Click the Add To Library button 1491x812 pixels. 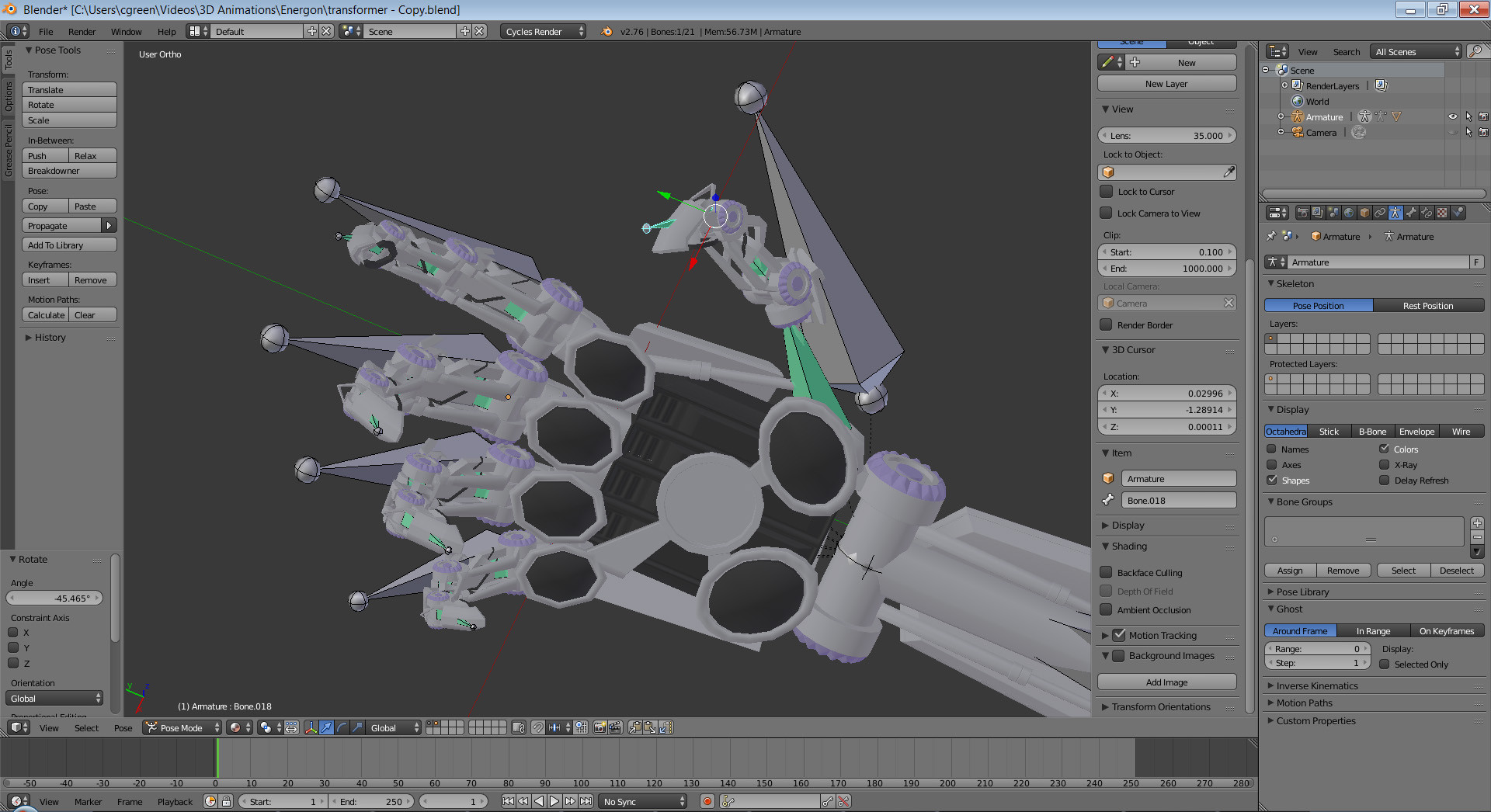click(x=69, y=245)
